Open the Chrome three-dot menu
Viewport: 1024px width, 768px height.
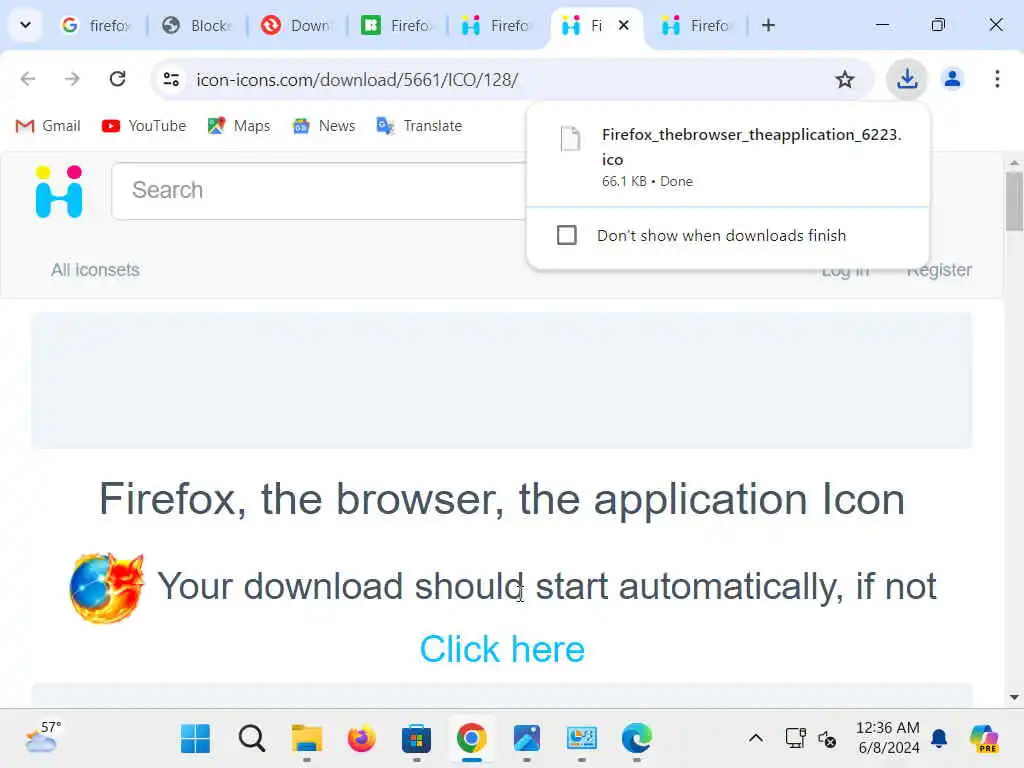tap(997, 79)
